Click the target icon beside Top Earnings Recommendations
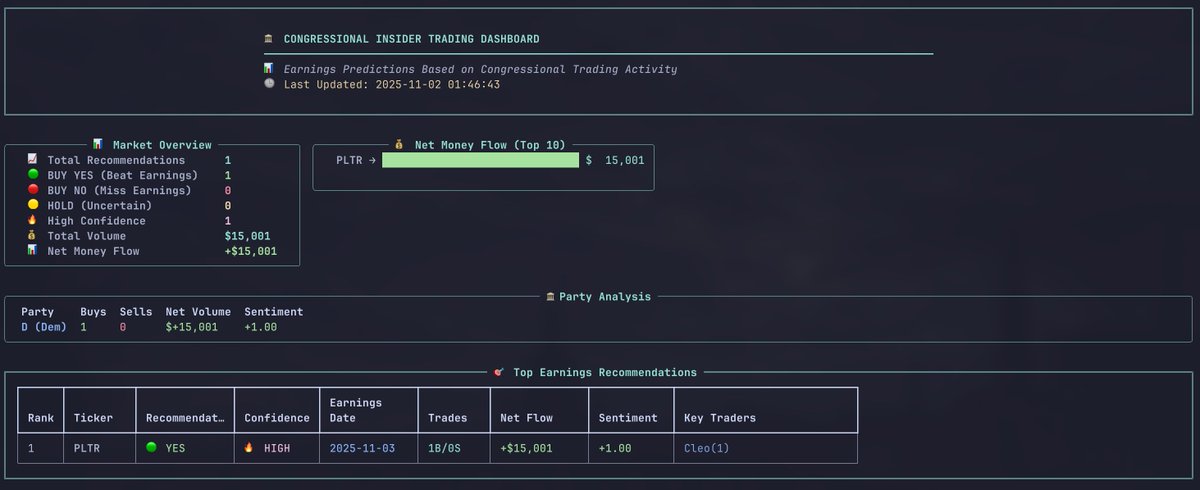 tap(499, 372)
